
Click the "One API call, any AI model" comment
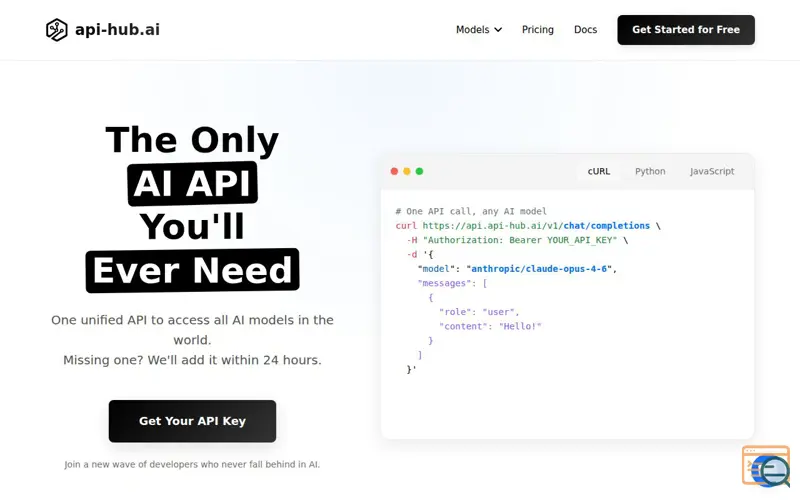click(471, 211)
